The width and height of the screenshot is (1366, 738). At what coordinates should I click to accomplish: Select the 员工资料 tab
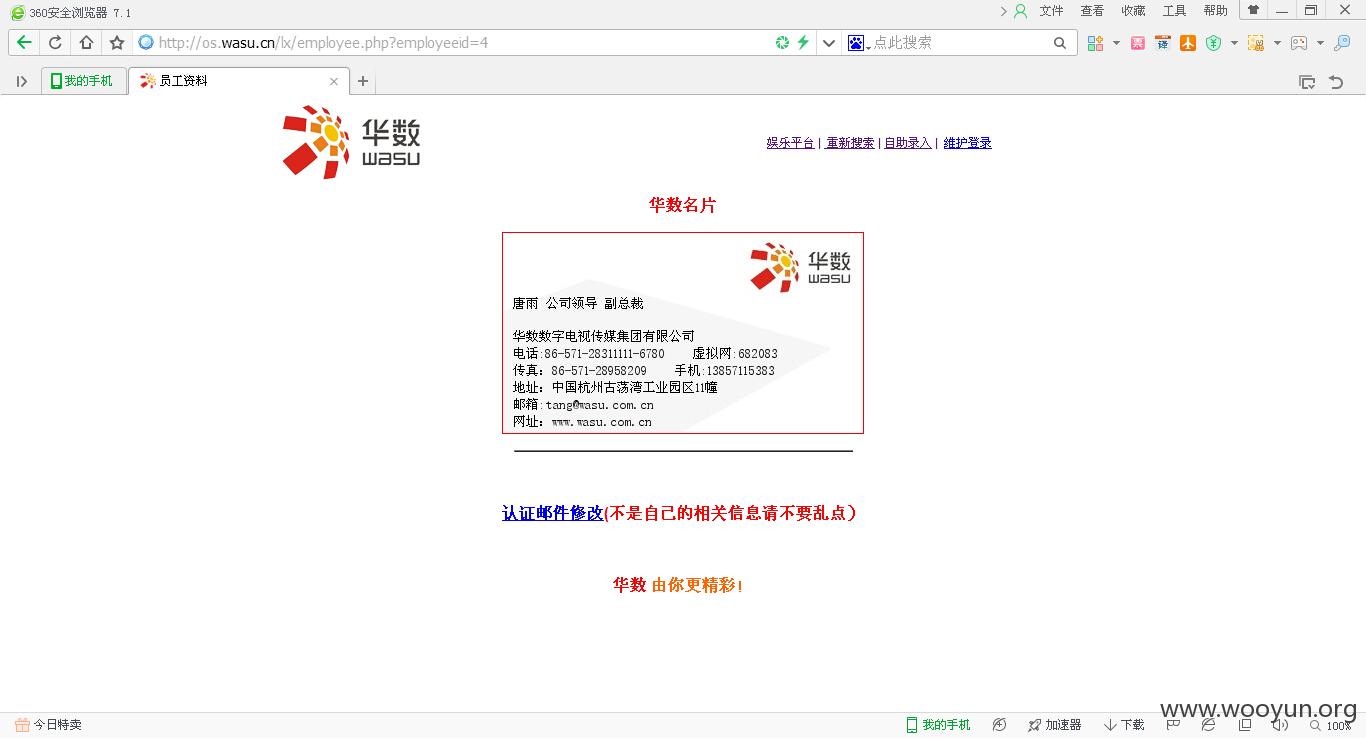click(239, 81)
